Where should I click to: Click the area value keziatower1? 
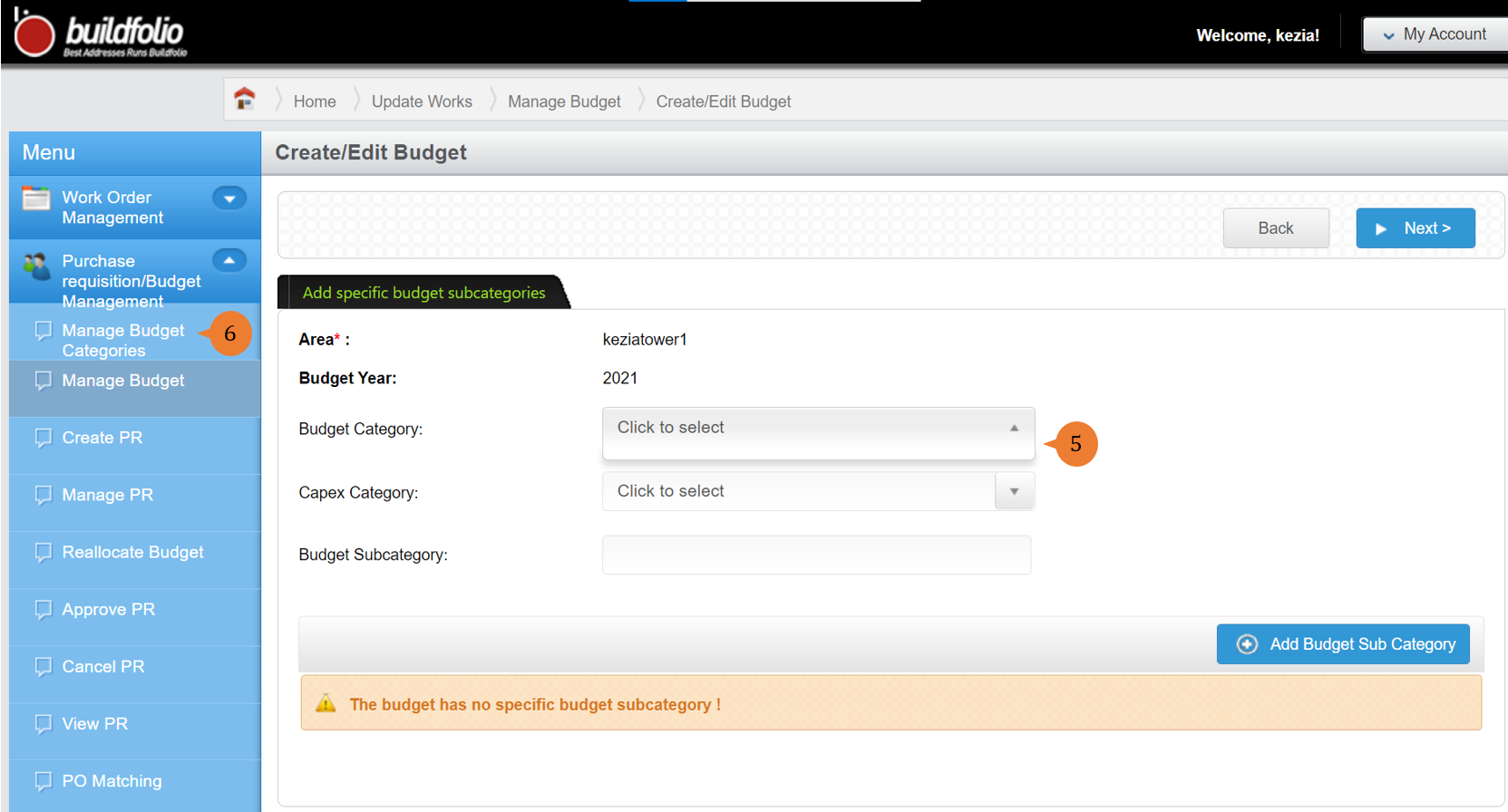click(x=645, y=340)
